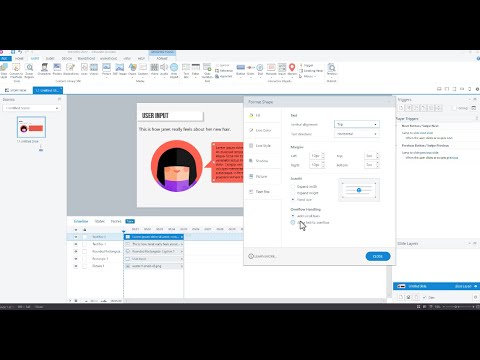The height and width of the screenshot is (360, 480).
Task: Click the Convert to Freeform ribbon icon
Action: pyautogui.click(x=16, y=71)
